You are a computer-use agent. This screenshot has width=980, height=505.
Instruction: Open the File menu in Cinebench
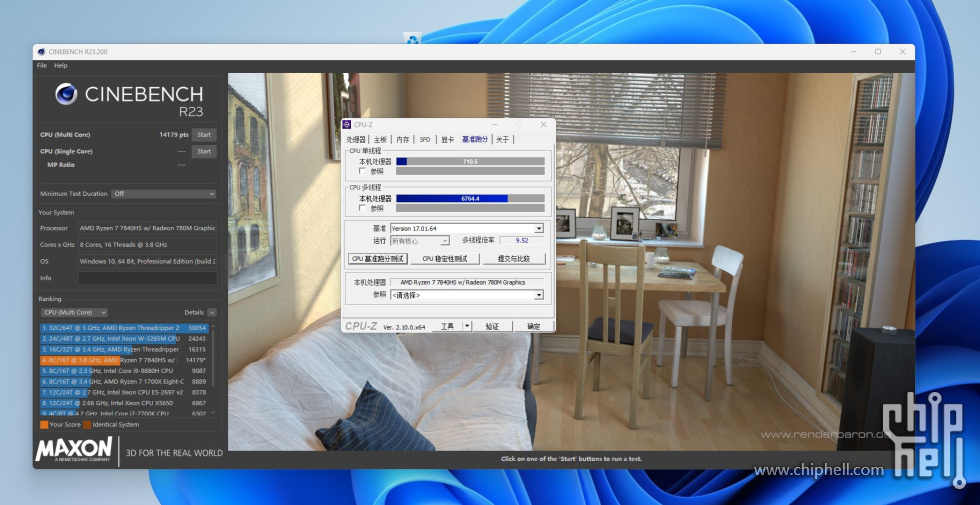click(41, 66)
